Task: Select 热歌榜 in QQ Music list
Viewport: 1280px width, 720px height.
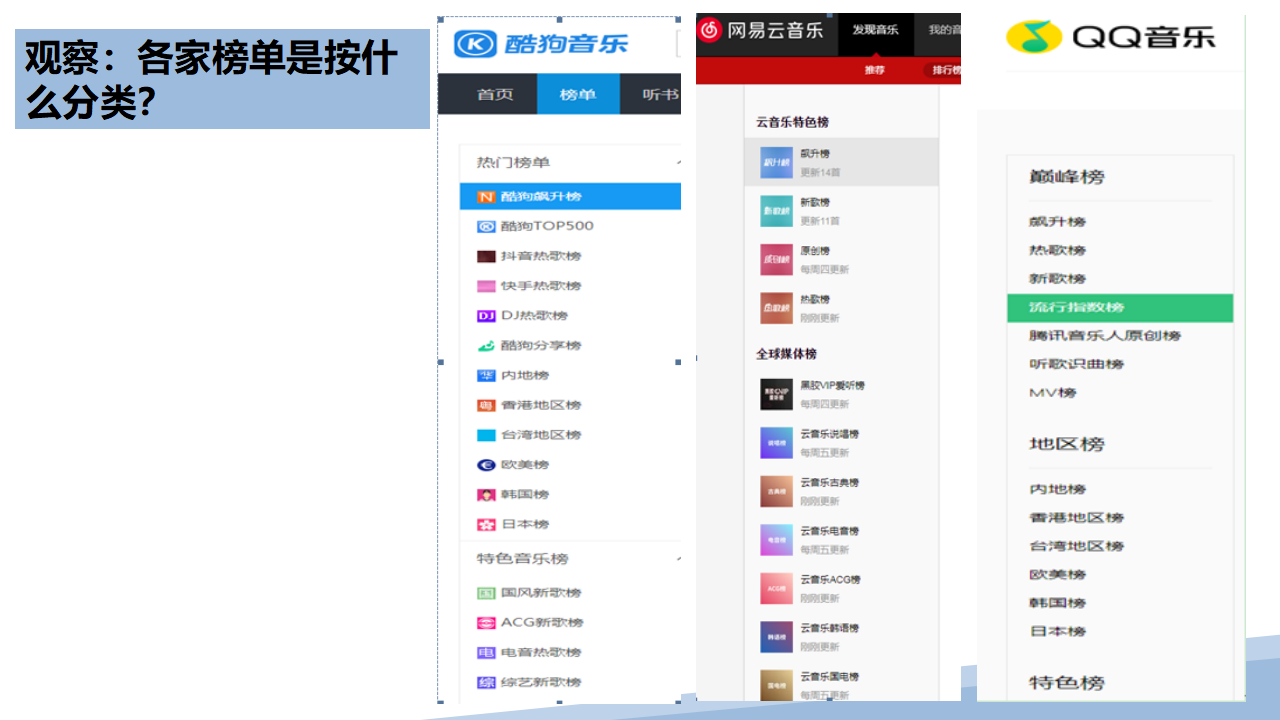Action: pos(1057,250)
